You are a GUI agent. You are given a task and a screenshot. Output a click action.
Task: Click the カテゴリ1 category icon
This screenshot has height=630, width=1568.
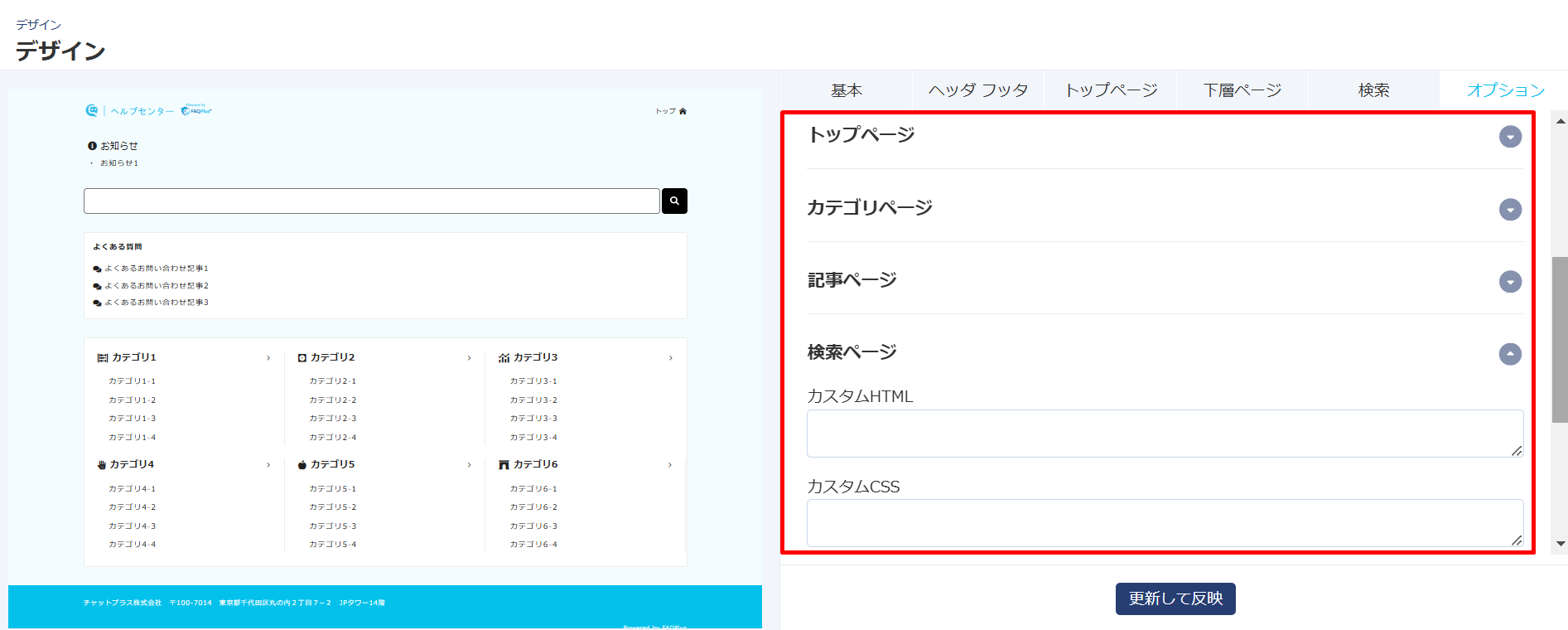pos(103,358)
